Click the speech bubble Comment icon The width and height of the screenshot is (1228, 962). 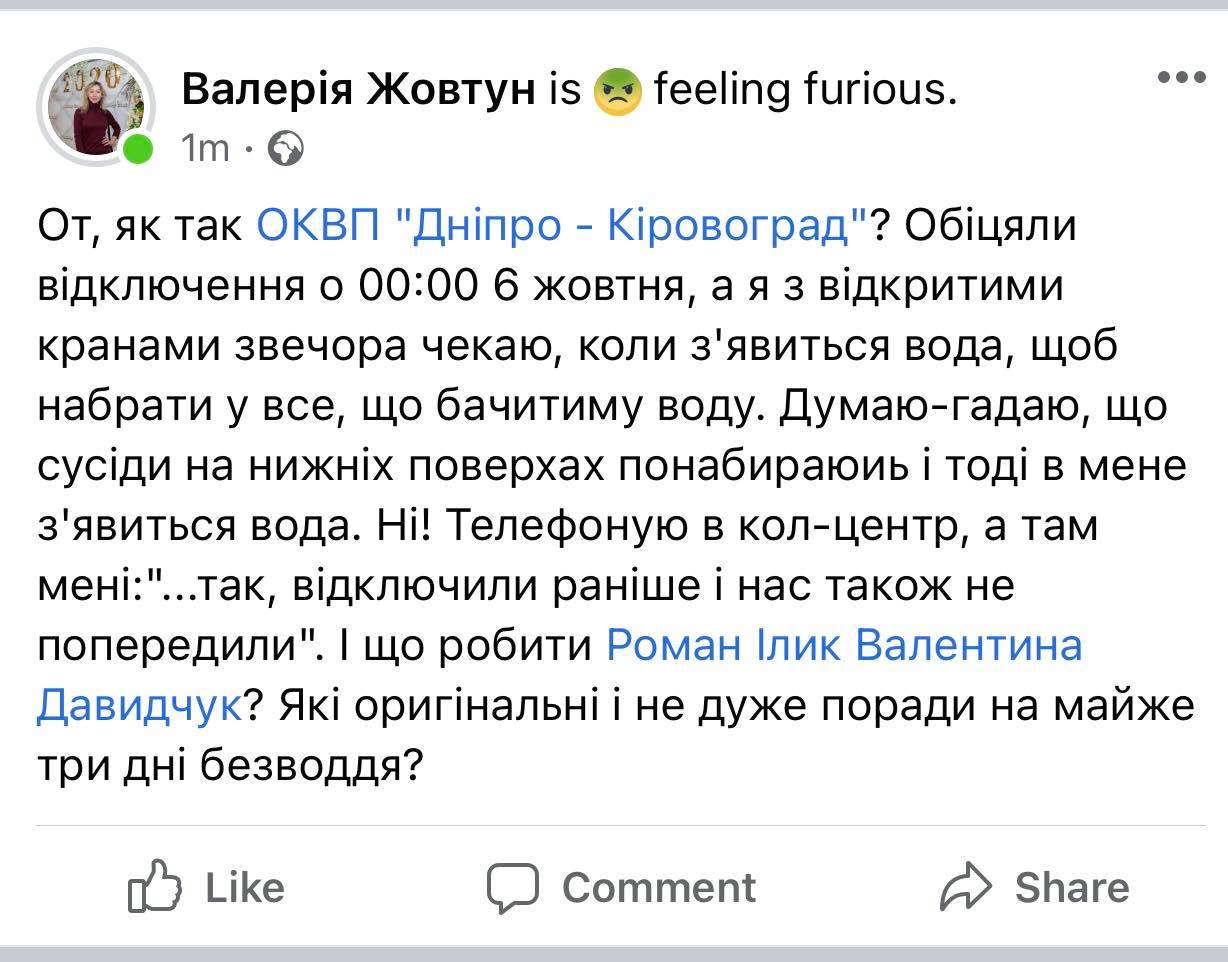tap(513, 887)
